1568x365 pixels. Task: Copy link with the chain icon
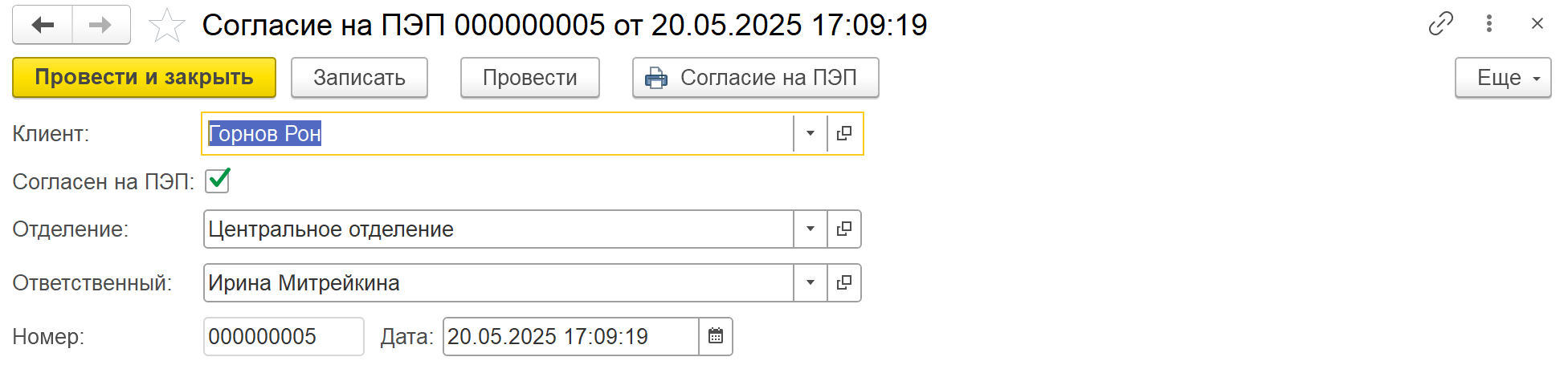(x=1441, y=24)
